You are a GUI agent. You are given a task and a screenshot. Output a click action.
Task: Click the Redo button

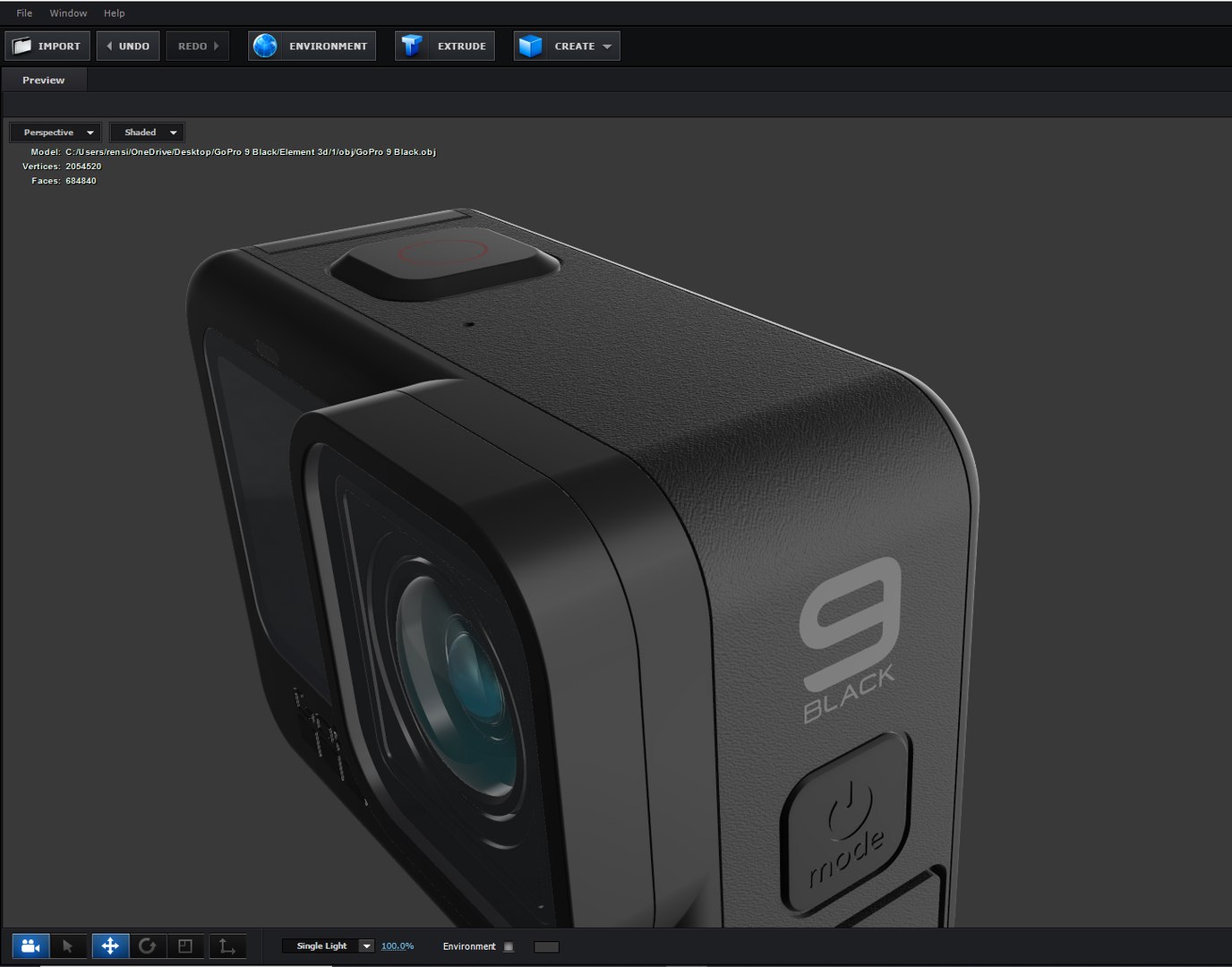pyautogui.click(x=197, y=46)
